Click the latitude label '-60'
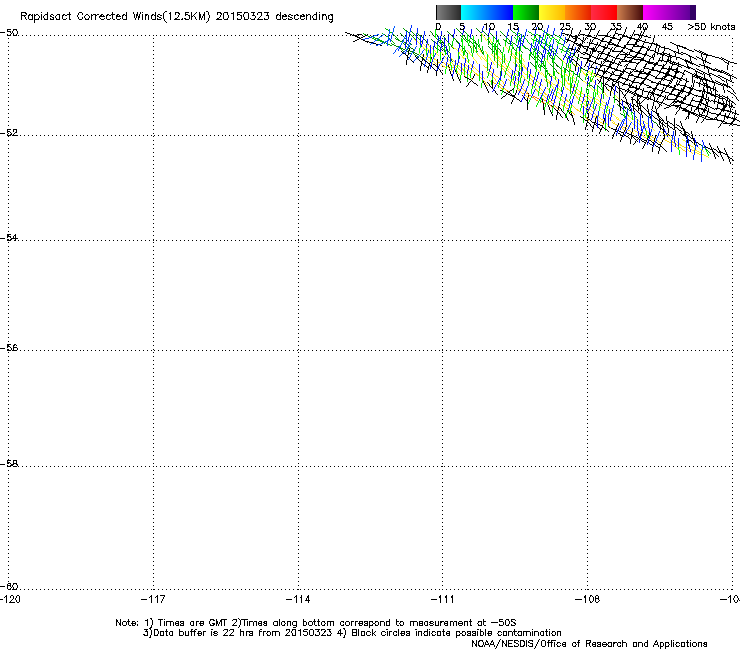This screenshot has height=650, width=740. pos(9,586)
